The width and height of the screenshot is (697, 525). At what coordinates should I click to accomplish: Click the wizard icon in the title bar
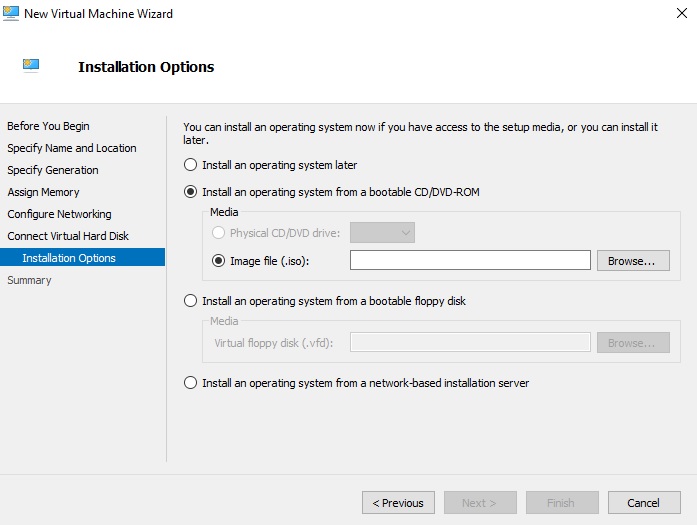tap(11, 13)
